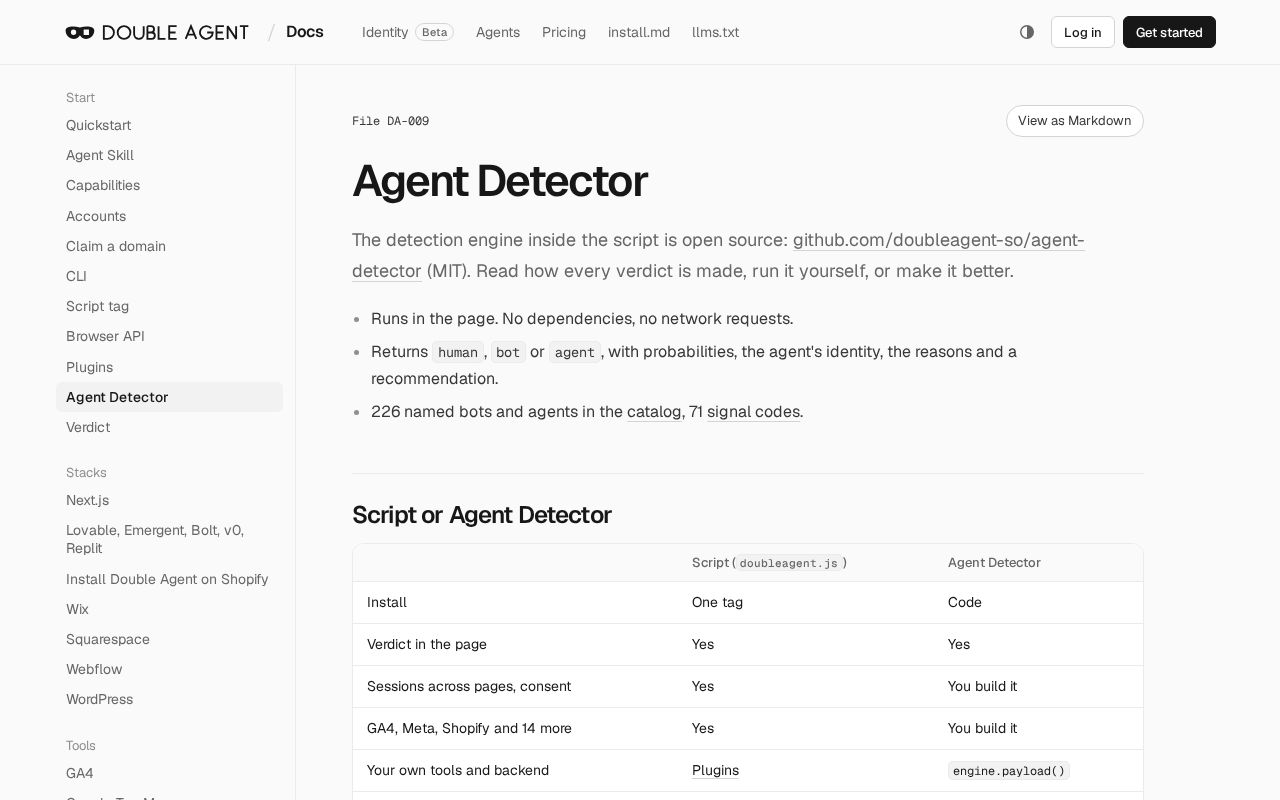
Task: Click the Log in button
Action: pos(1082,32)
